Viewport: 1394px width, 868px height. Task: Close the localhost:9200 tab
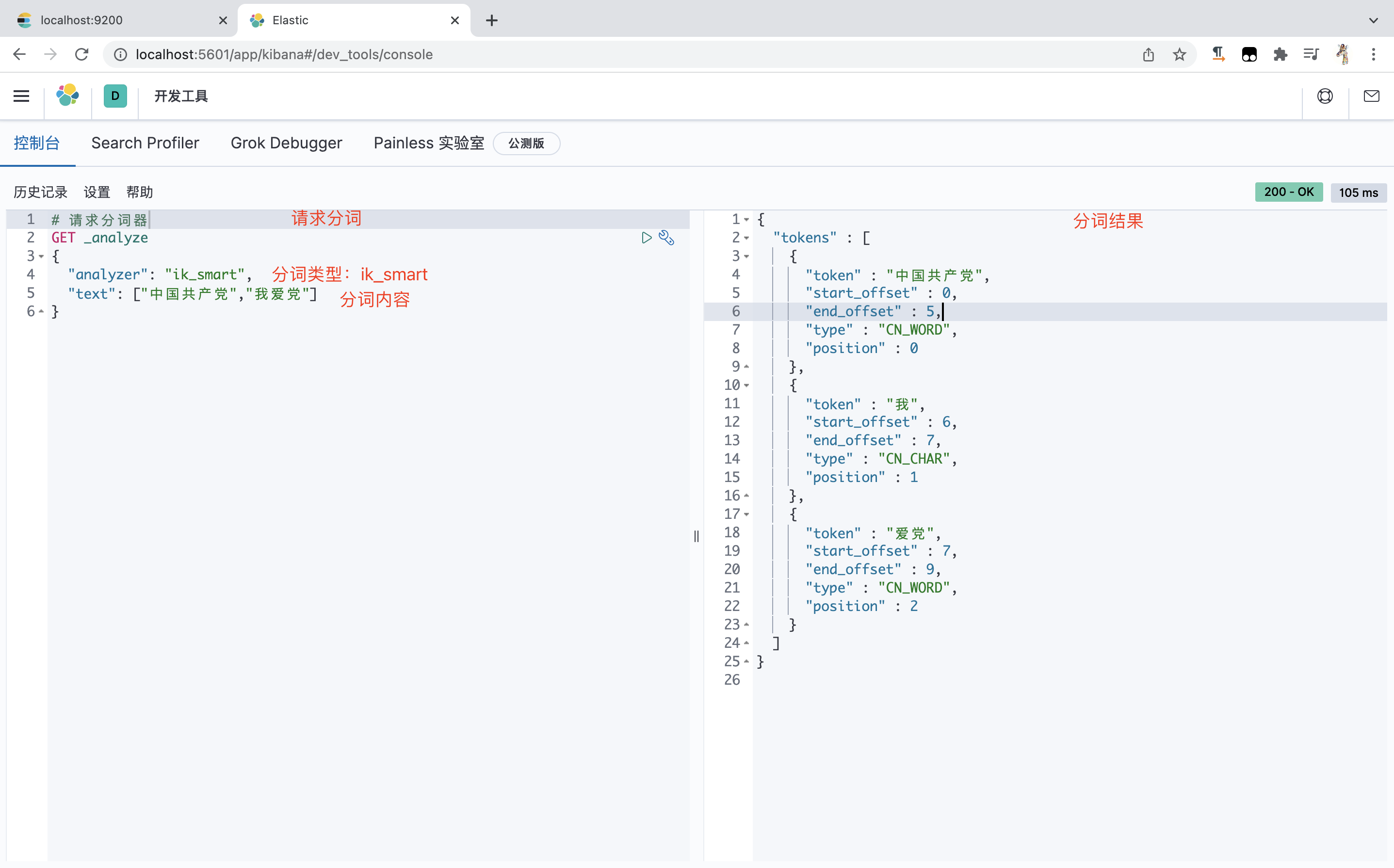(223, 20)
